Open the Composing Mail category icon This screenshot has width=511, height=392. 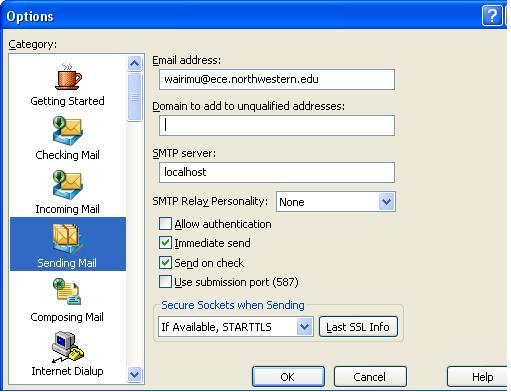(67, 292)
